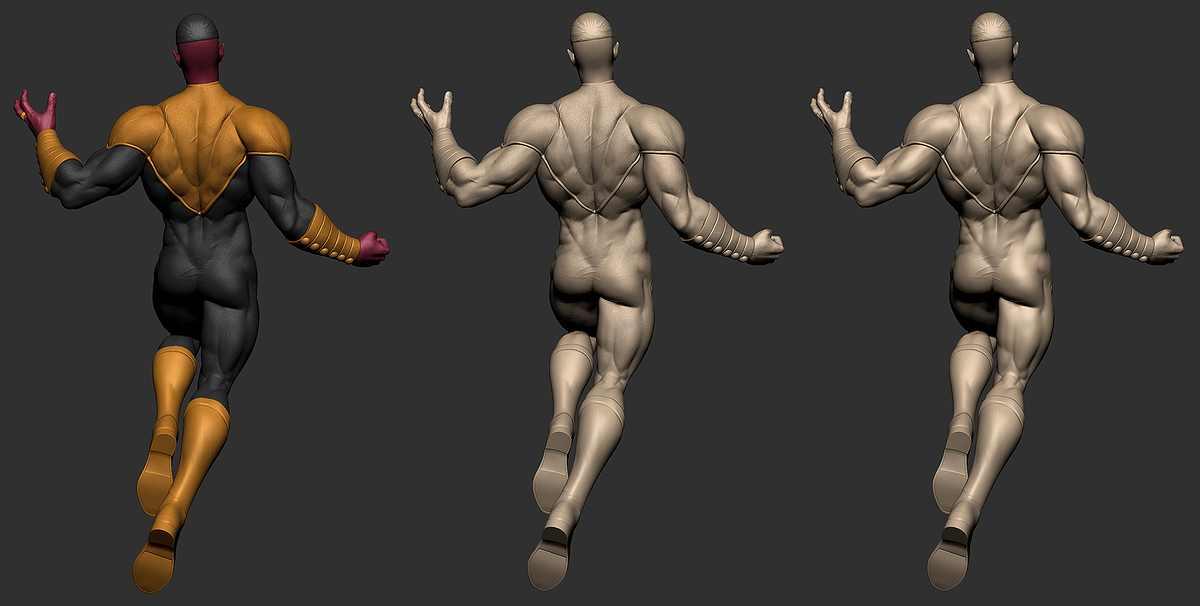Click the head of the left figure

click(197, 35)
